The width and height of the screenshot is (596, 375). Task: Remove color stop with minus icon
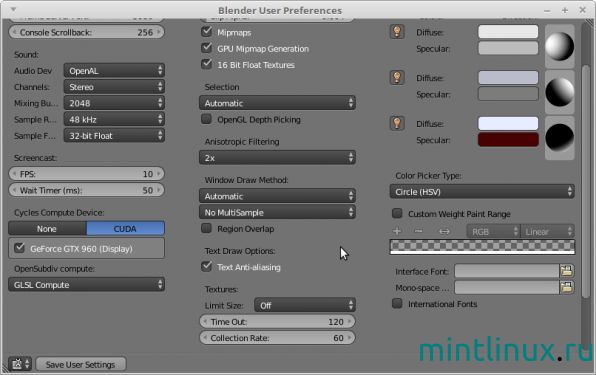coord(418,231)
